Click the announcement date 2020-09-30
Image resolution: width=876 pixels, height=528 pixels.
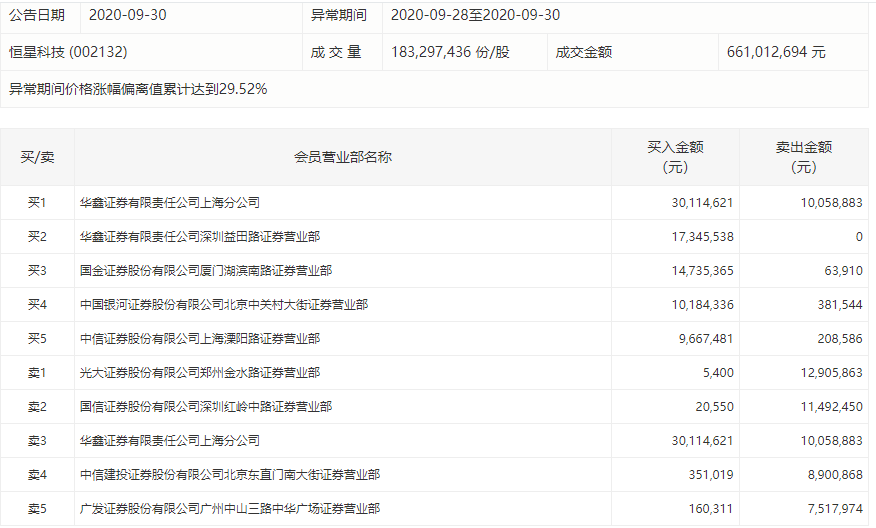127,15
